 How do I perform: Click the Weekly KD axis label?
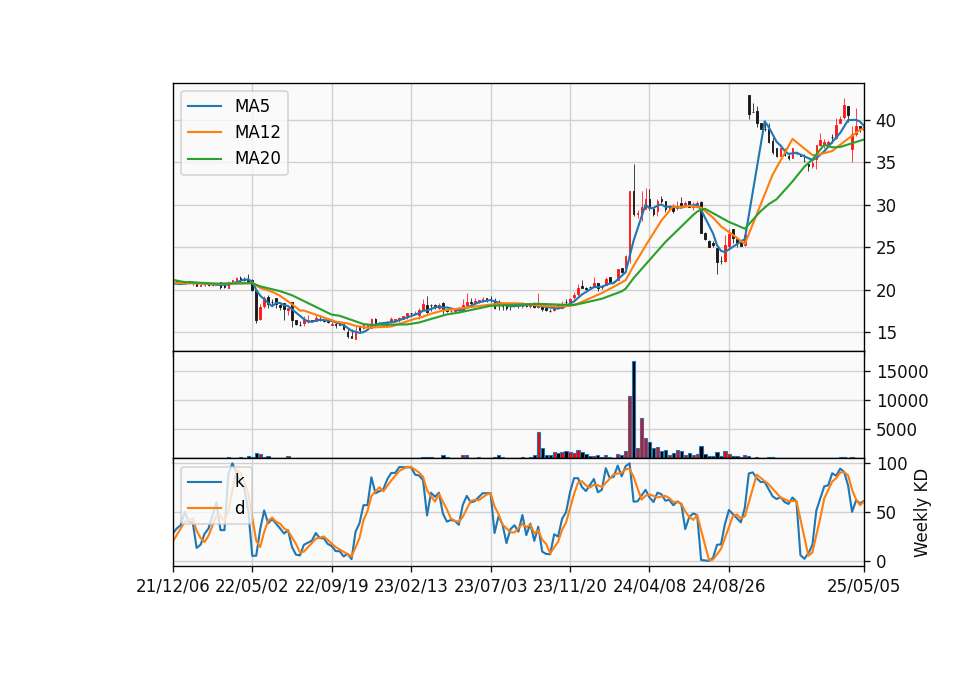[x=921, y=513]
